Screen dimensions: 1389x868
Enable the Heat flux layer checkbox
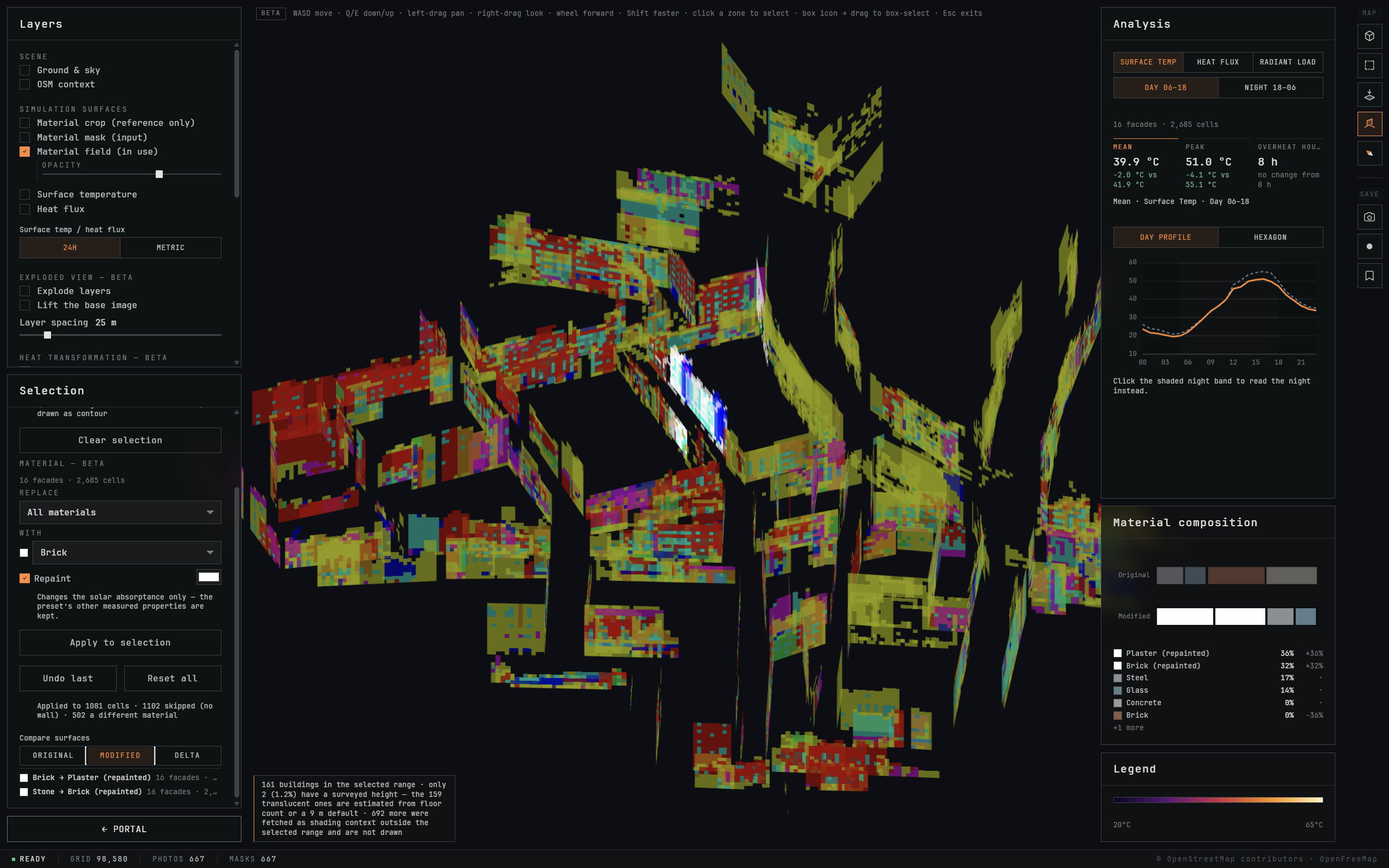[x=24, y=209]
